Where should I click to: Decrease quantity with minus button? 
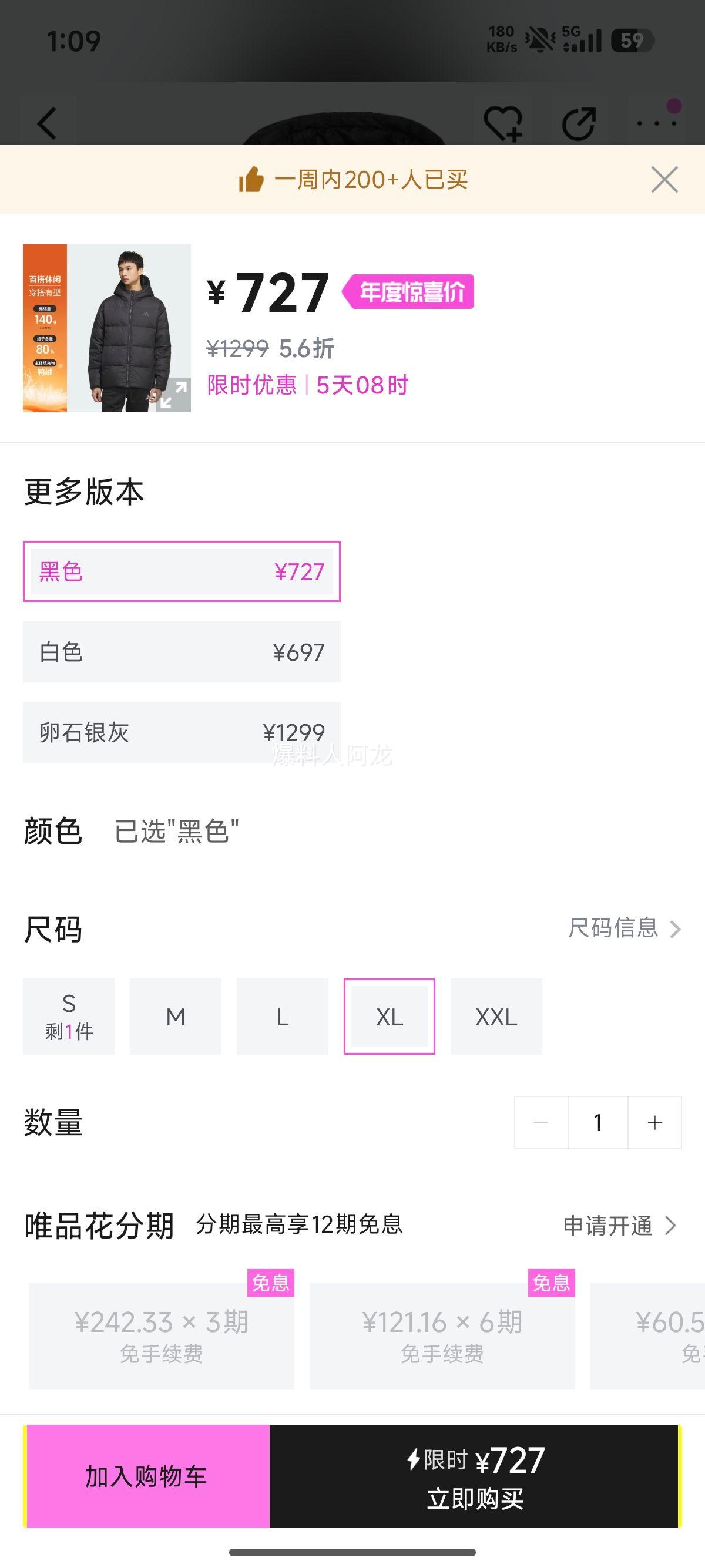point(540,1122)
